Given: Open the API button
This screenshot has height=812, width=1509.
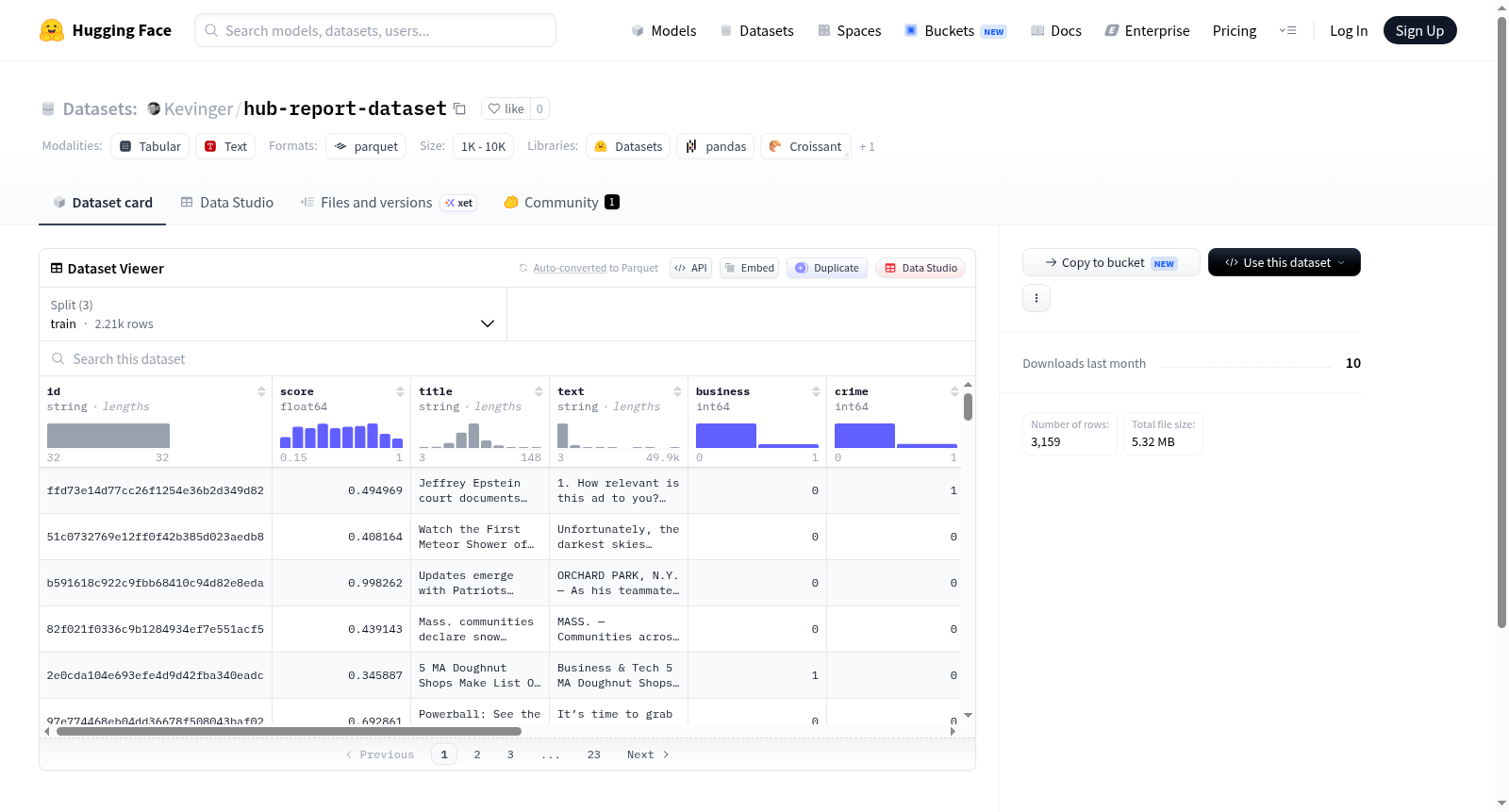Looking at the screenshot, I should click(x=690, y=268).
